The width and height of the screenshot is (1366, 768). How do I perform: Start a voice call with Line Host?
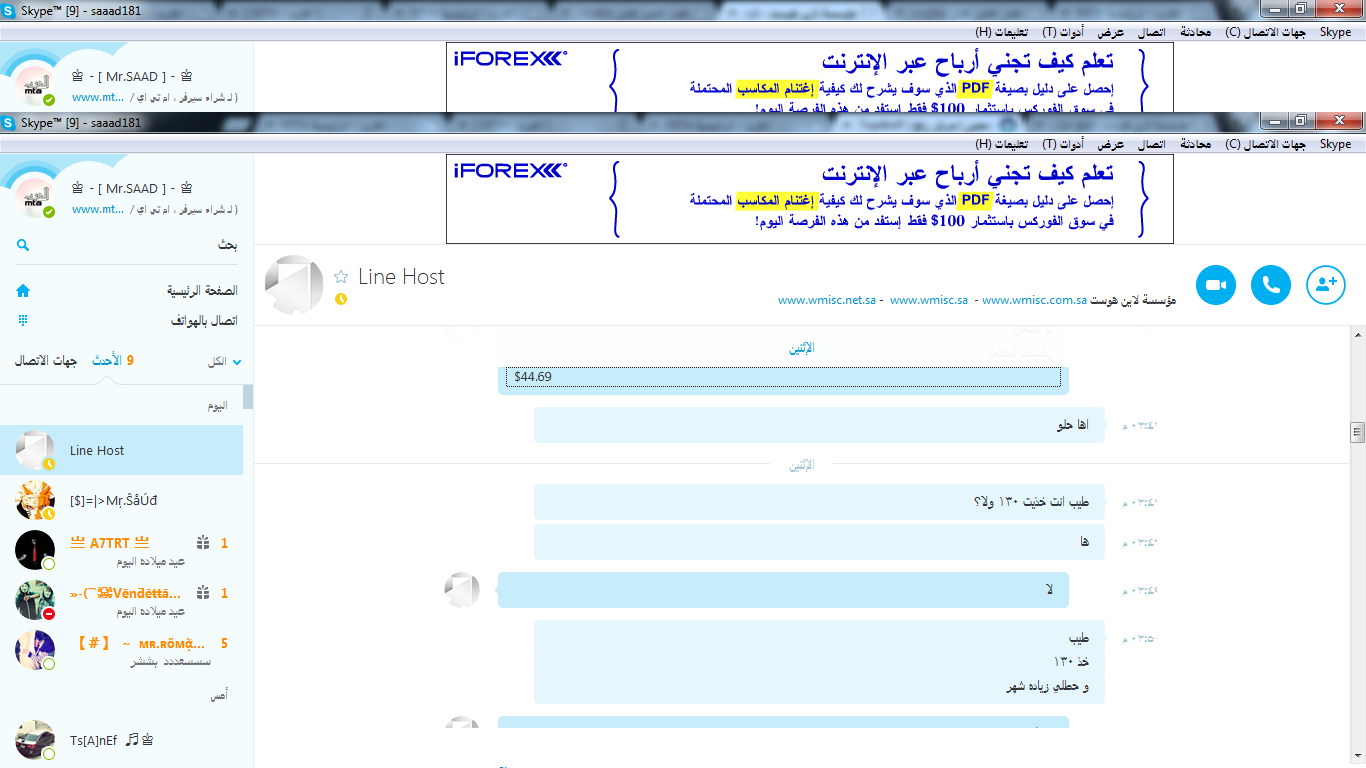[1271, 285]
